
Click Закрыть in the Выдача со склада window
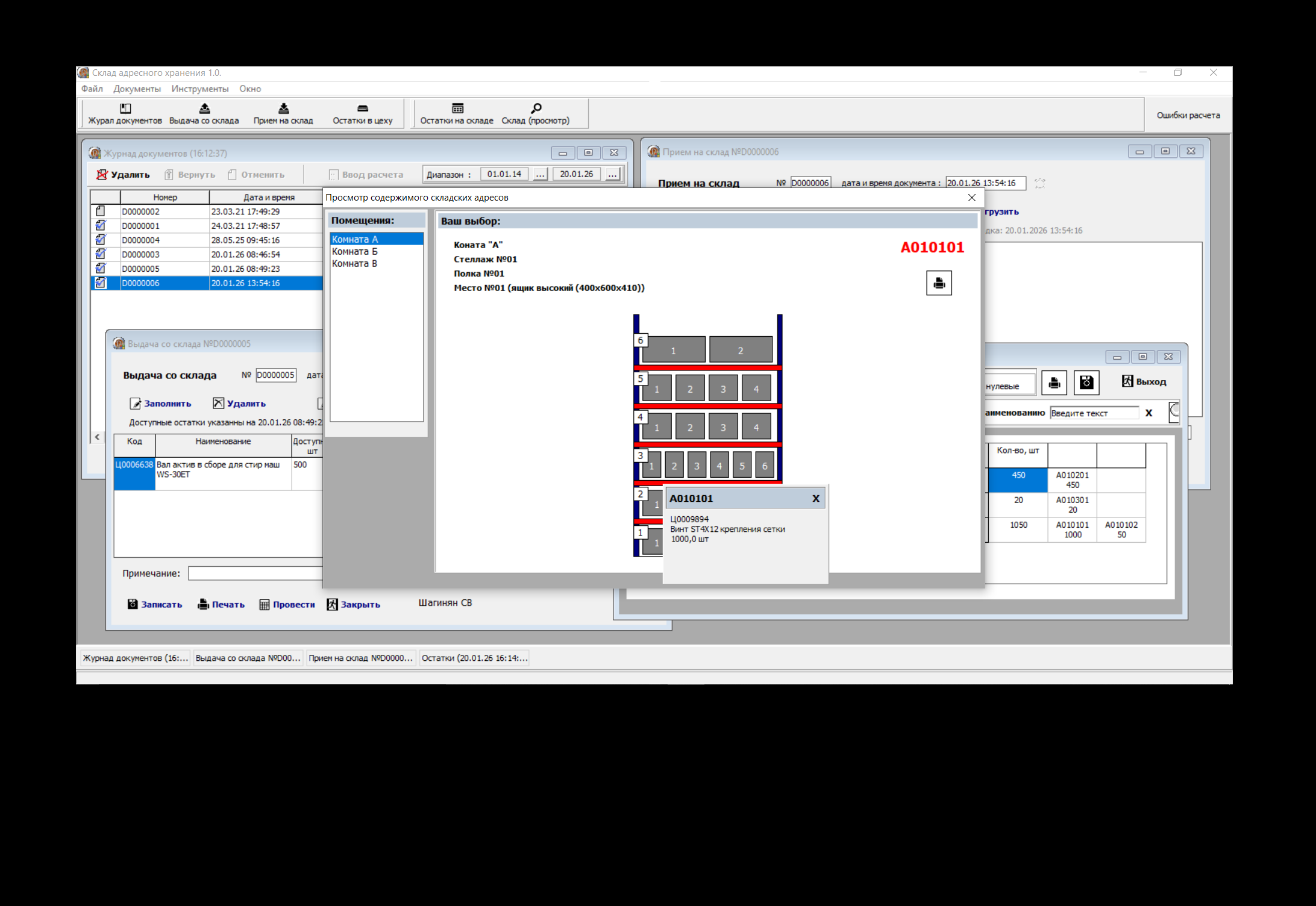click(x=354, y=604)
